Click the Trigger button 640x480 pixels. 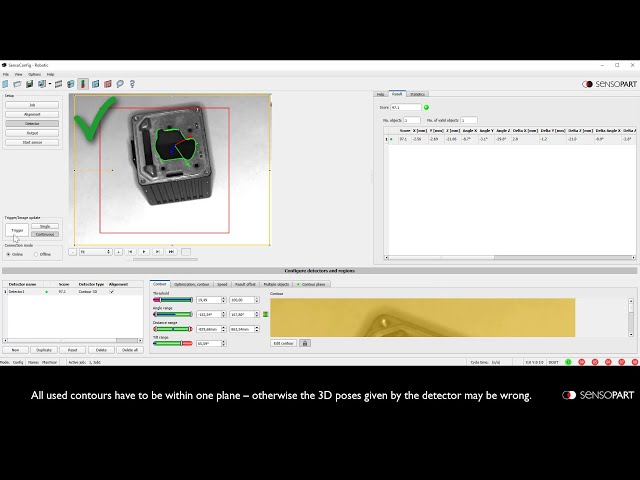pyautogui.click(x=17, y=230)
